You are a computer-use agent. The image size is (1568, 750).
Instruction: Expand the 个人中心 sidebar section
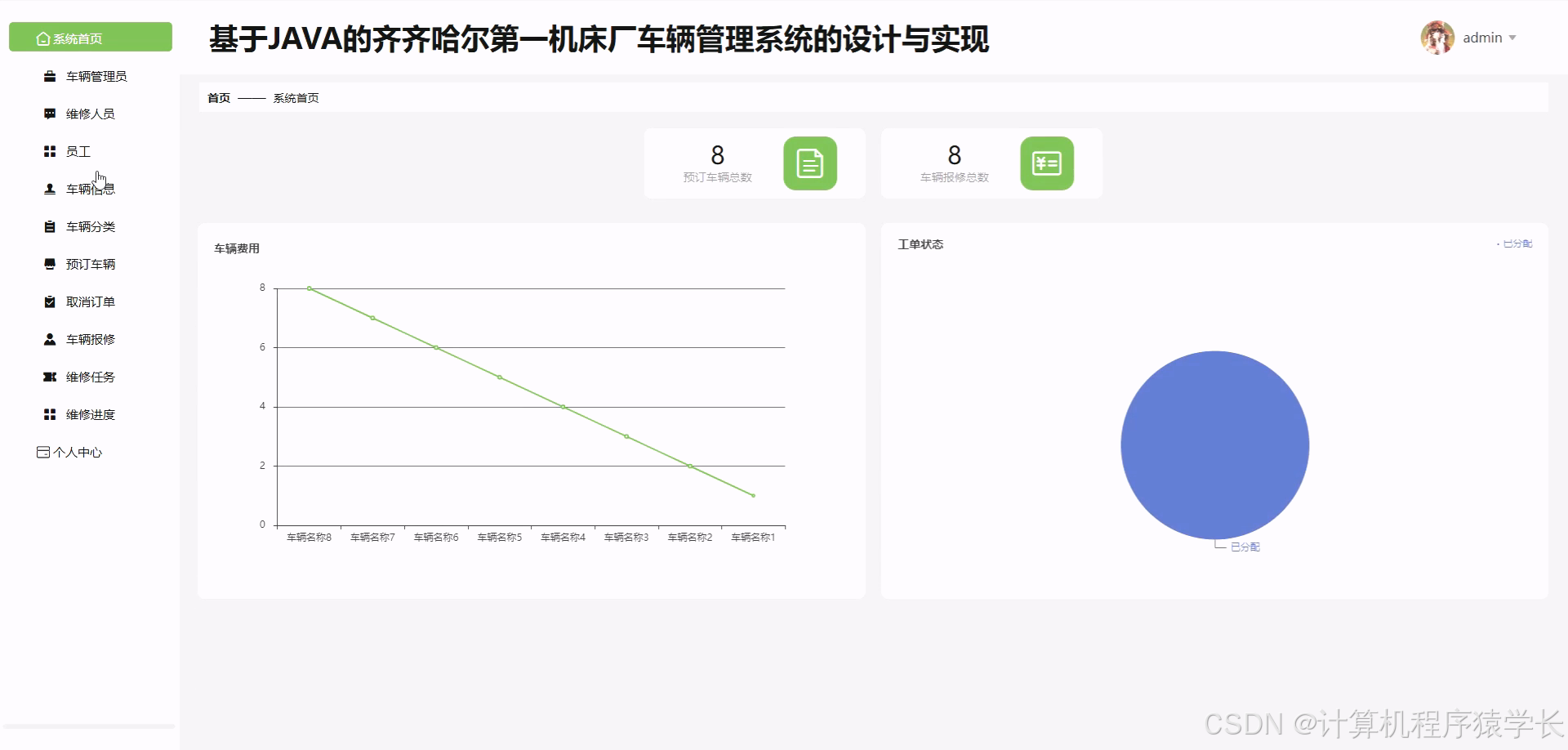pos(69,452)
